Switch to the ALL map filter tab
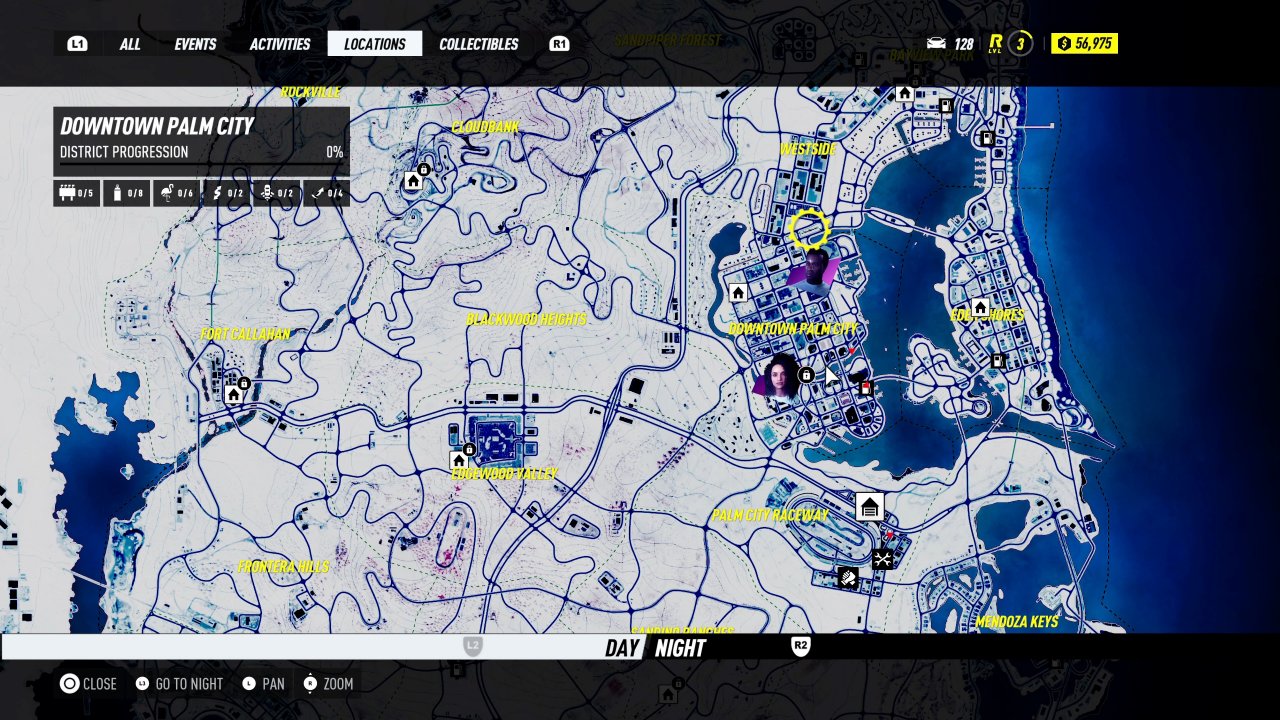The image size is (1280, 720). tap(130, 44)
